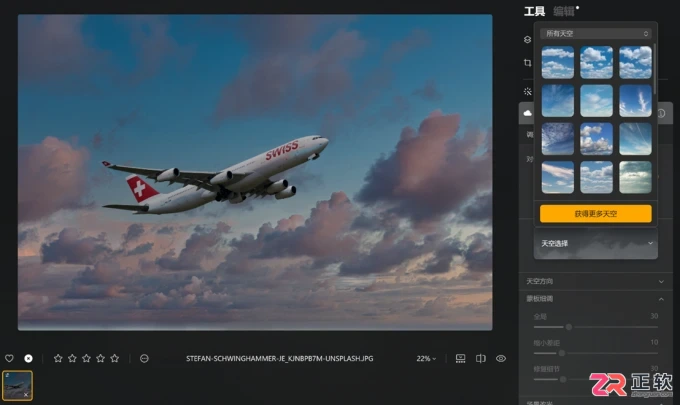This screenshot has width=680, height=405.
Task: Select the airplane thumbnail in filmstrip
Action: click(17, 385)
